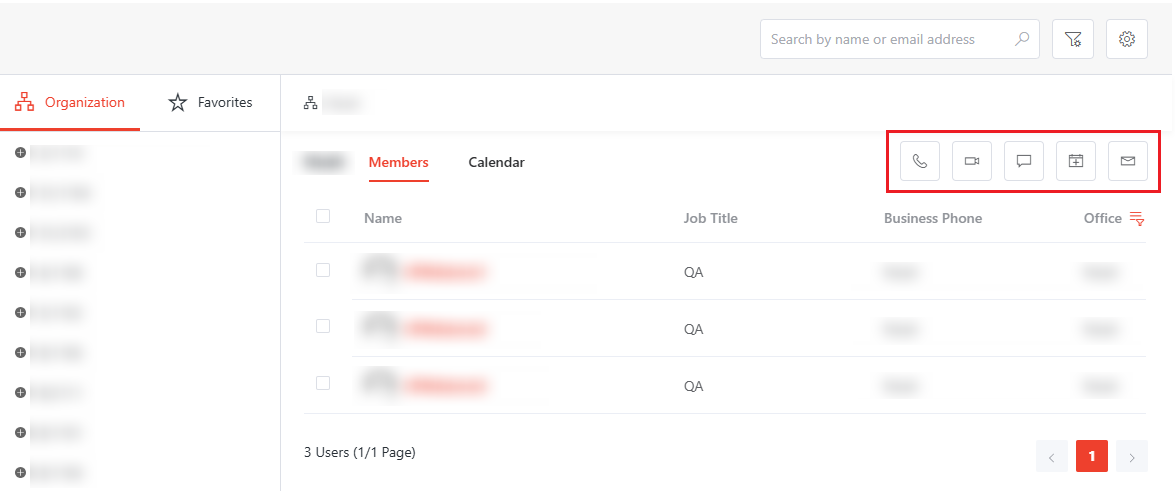Viewport: 1175px width, 491px height.
Task: Open the filter settings icon near search
Action: (1073, 39)
